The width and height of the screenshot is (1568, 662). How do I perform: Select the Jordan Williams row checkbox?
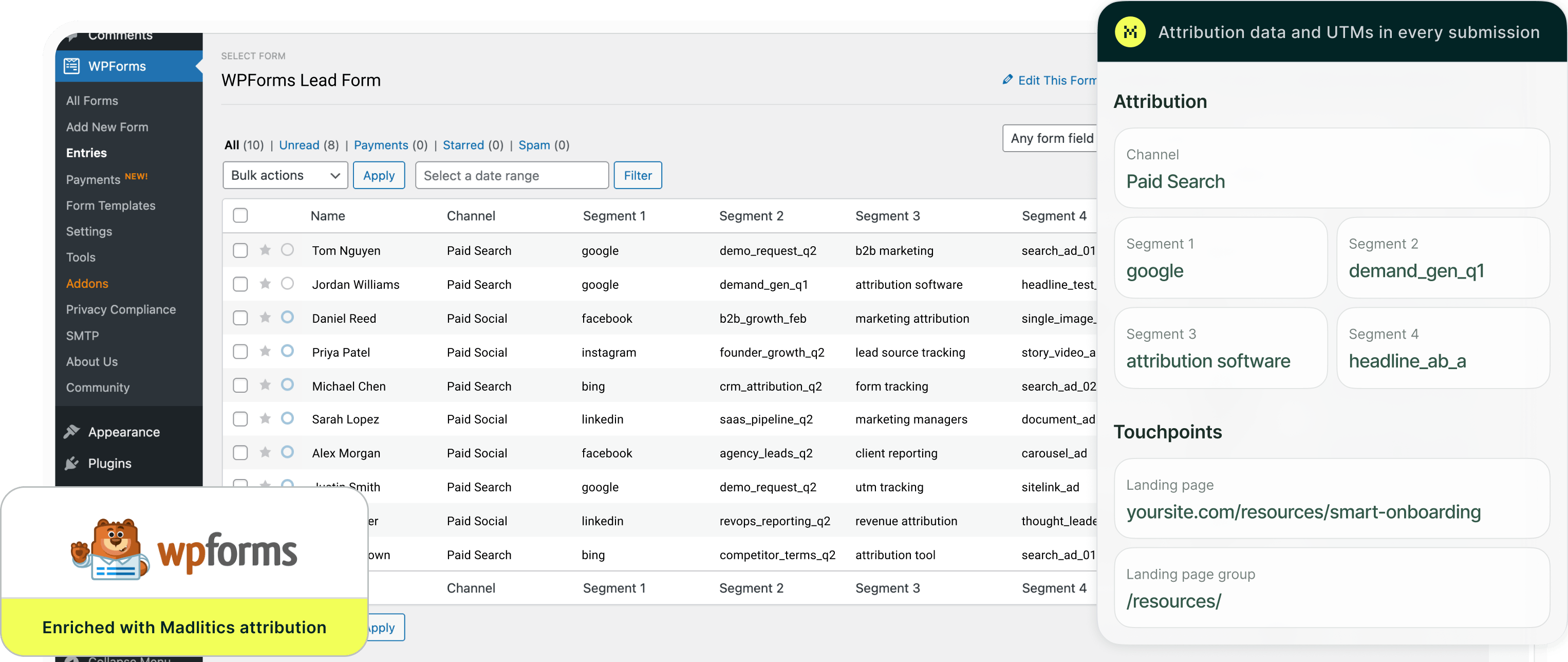pyautogui.click(x=240, y=284)
